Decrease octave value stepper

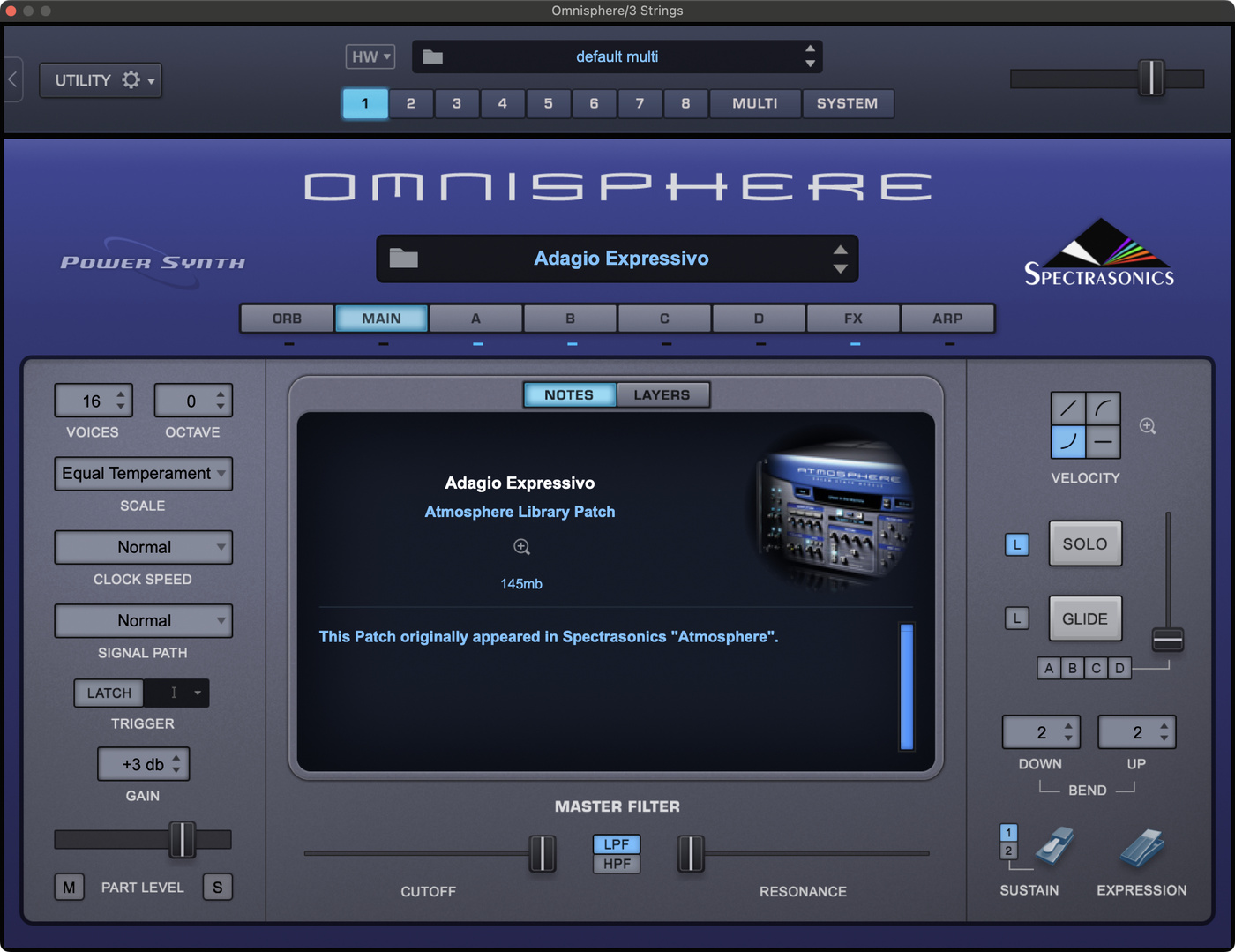pos(221,407)
